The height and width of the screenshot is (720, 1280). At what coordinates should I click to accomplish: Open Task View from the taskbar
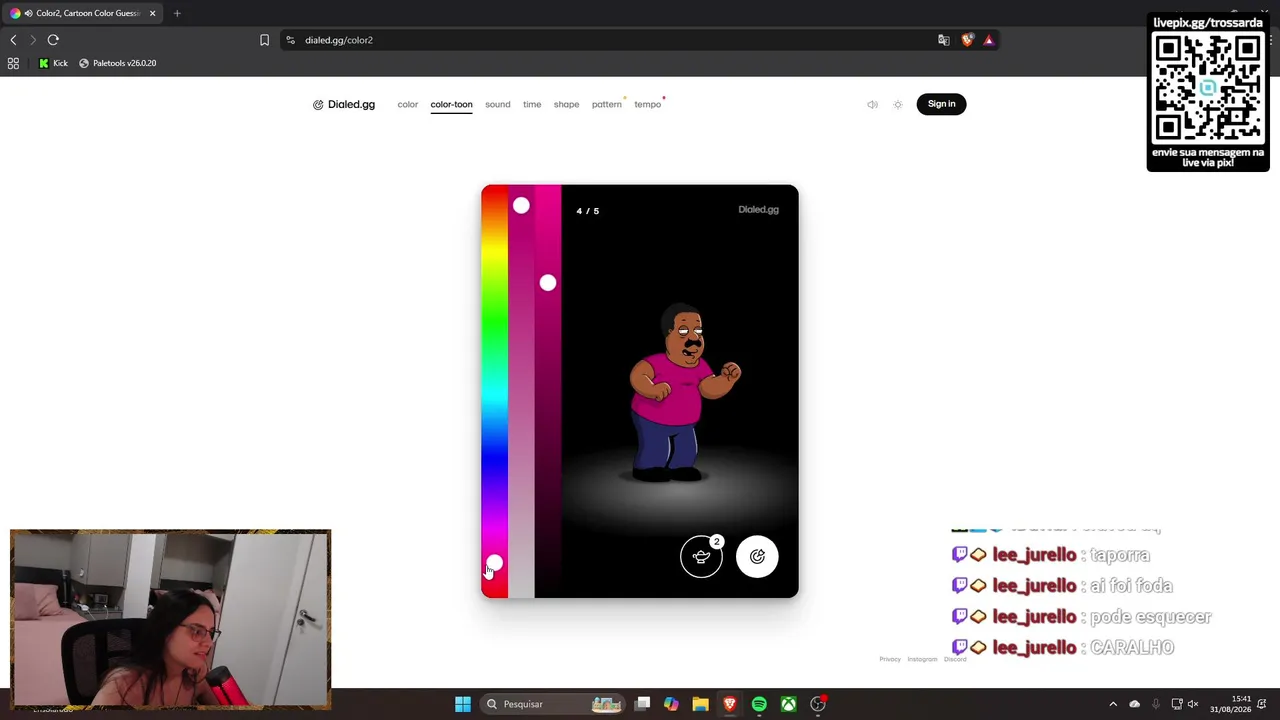[643, 704]
